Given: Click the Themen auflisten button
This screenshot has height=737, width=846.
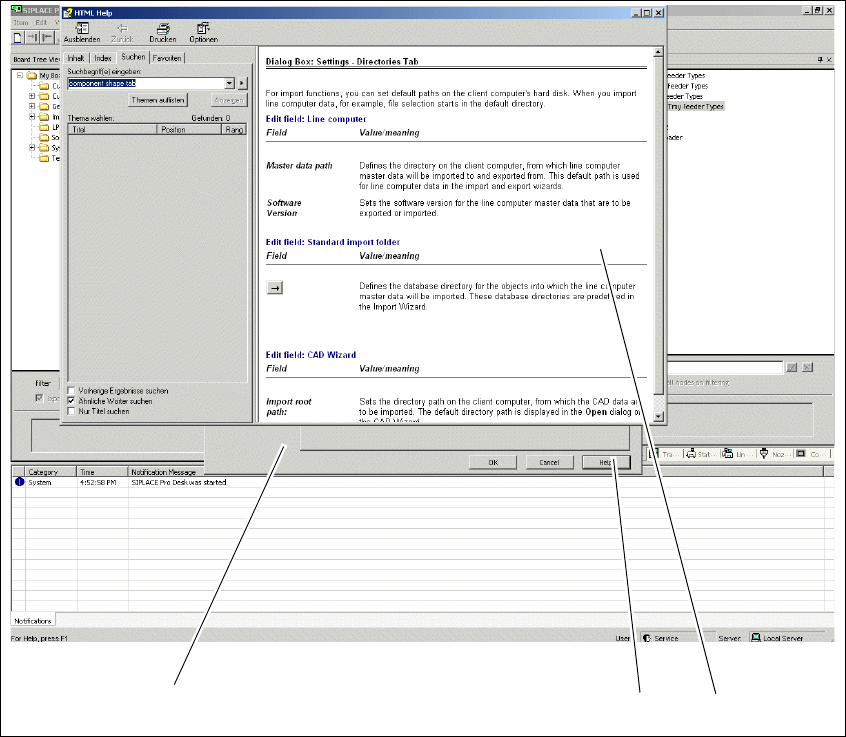Looking at the screenshot, I should point(158,101).
